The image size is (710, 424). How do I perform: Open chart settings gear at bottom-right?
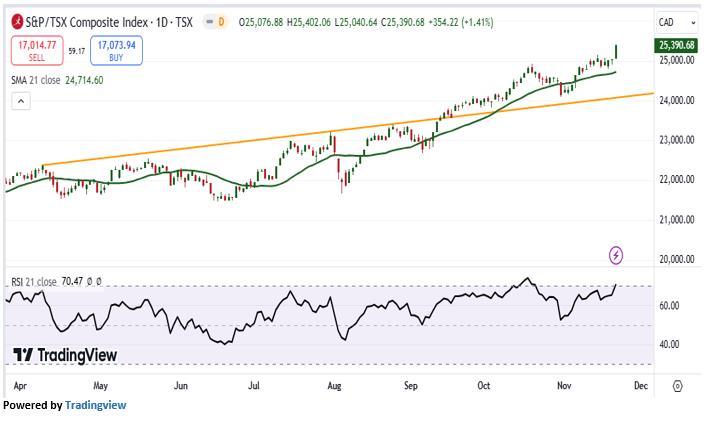click(678, 385)
